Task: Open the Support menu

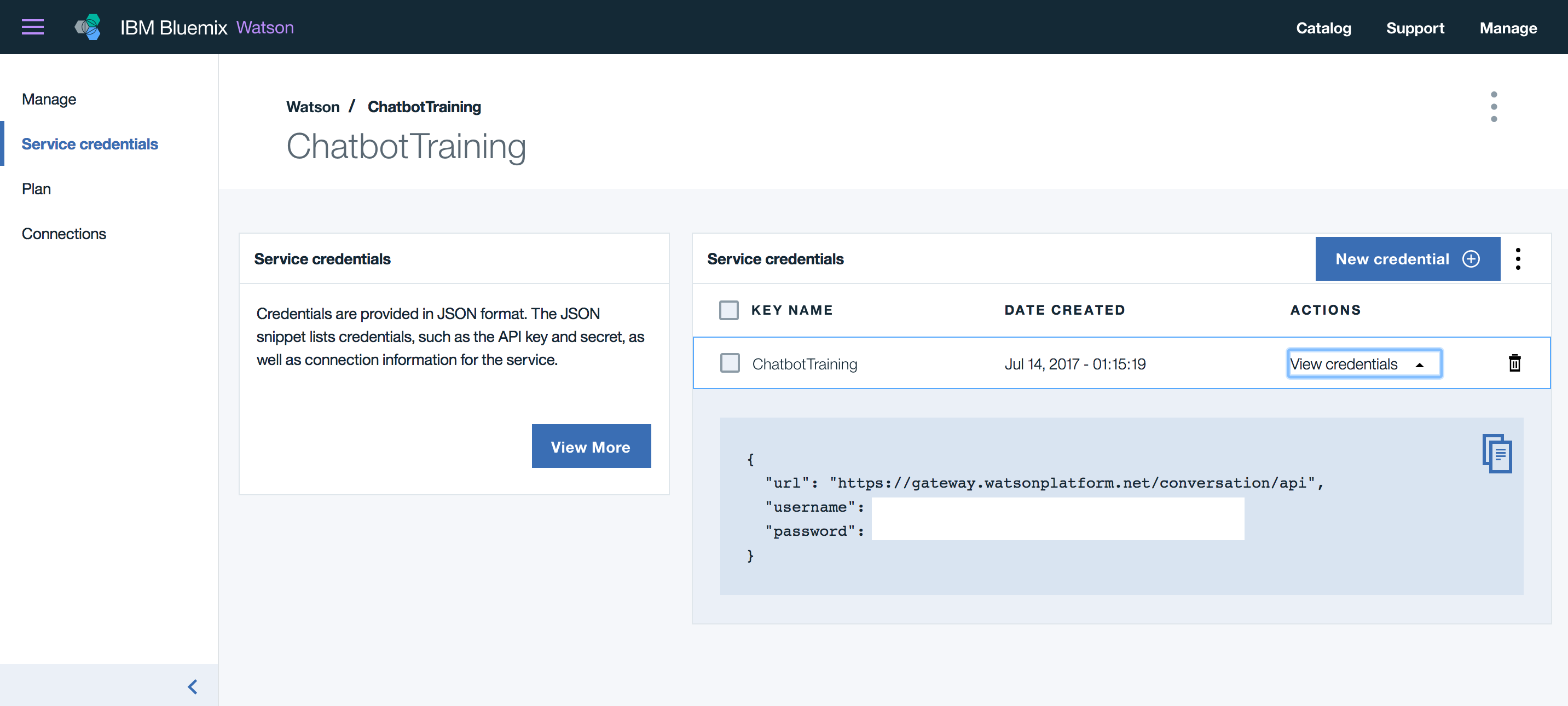Action: [x=1415, y=28]
